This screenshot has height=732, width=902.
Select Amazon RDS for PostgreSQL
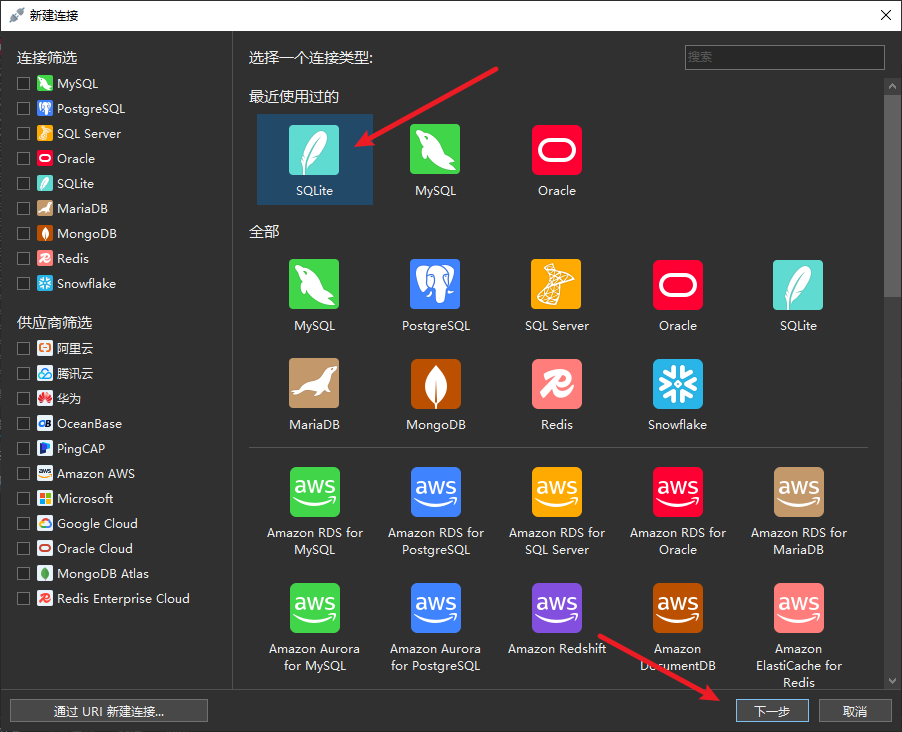(435, 492)
